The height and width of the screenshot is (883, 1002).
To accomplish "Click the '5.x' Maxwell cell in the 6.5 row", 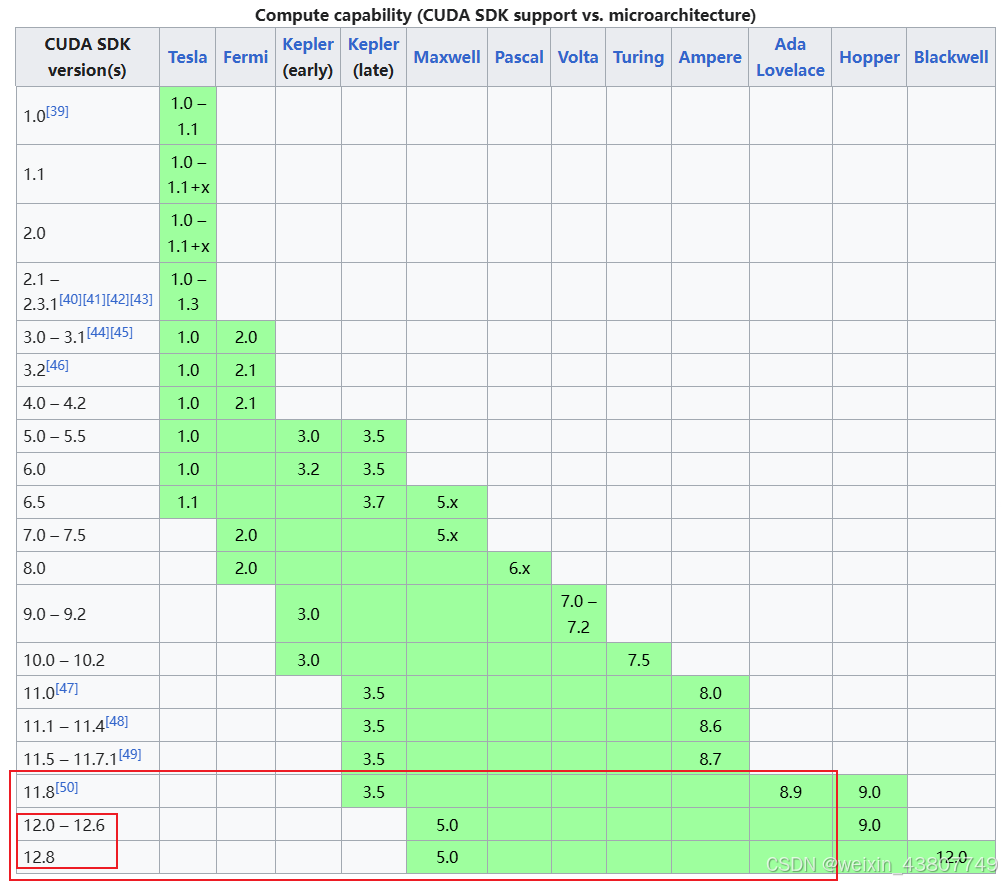I will (447, 502).
